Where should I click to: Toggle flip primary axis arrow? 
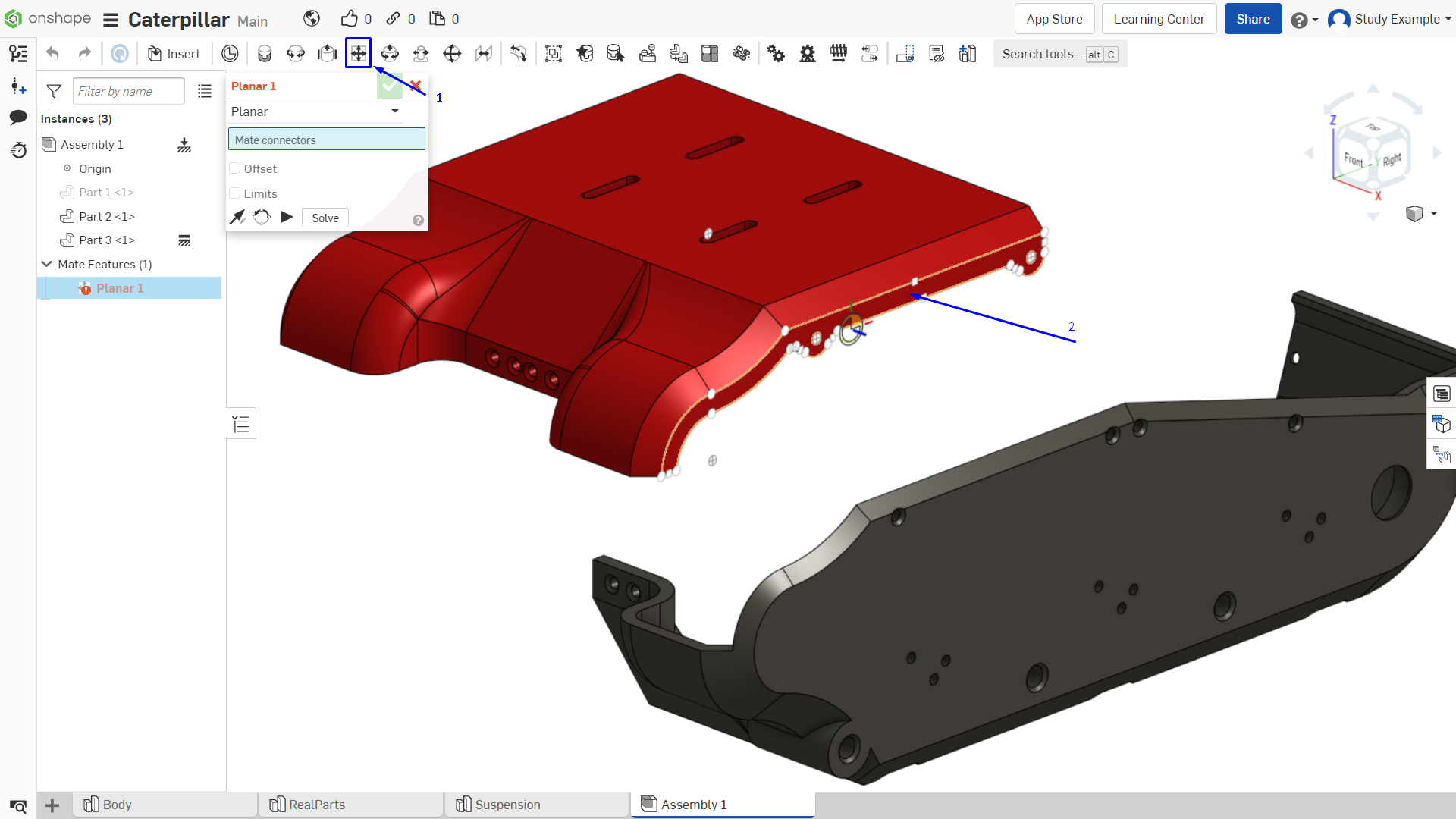click(x=237, y=218)
